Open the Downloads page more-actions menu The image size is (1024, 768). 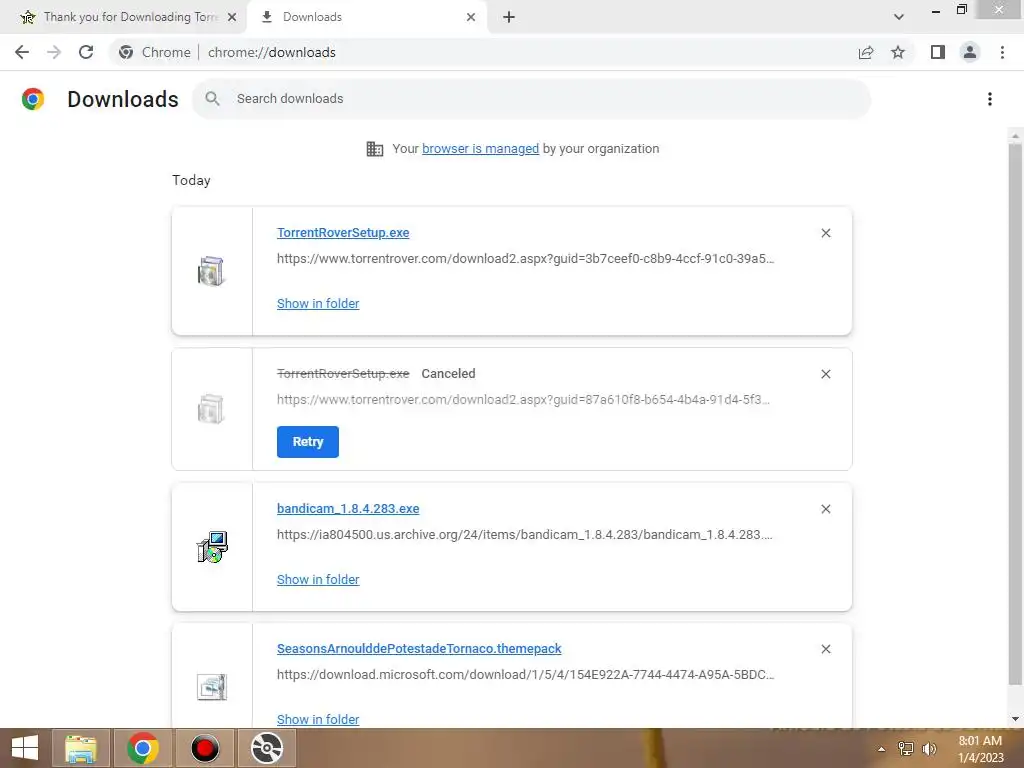tap(990, 99)
